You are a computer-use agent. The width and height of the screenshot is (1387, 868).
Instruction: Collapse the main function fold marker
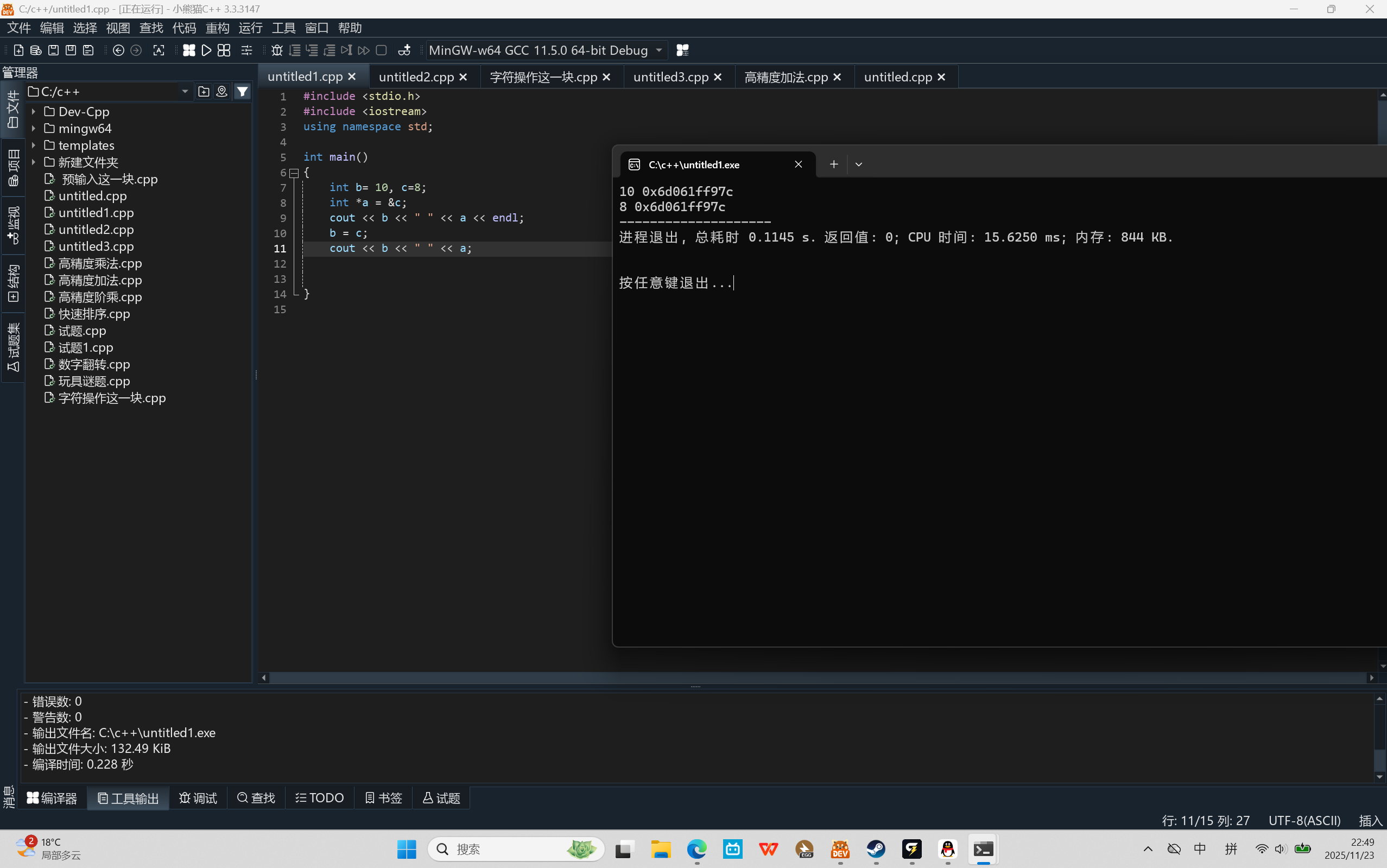[x=294, y=173]
